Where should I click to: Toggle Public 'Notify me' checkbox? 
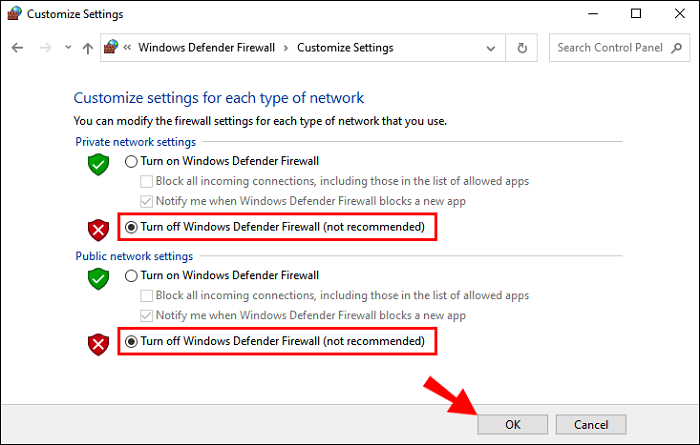(x=147, y=315)
